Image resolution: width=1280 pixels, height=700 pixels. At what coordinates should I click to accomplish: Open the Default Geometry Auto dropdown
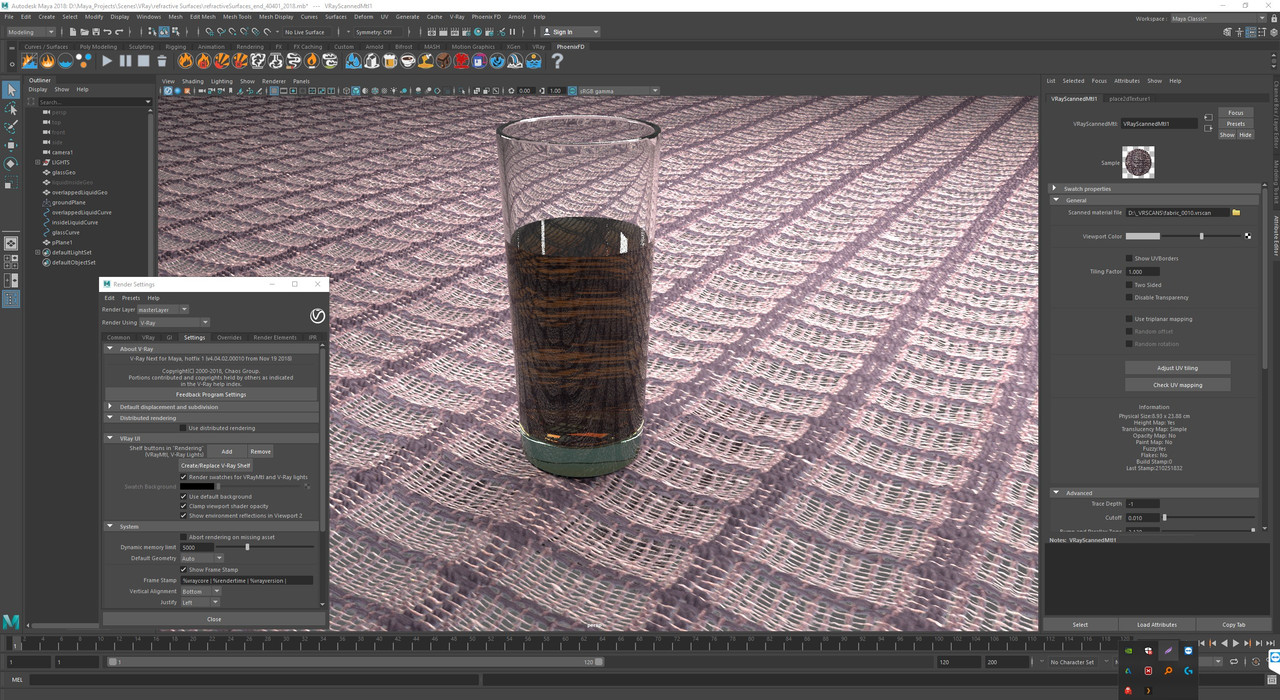click(202, 558)
